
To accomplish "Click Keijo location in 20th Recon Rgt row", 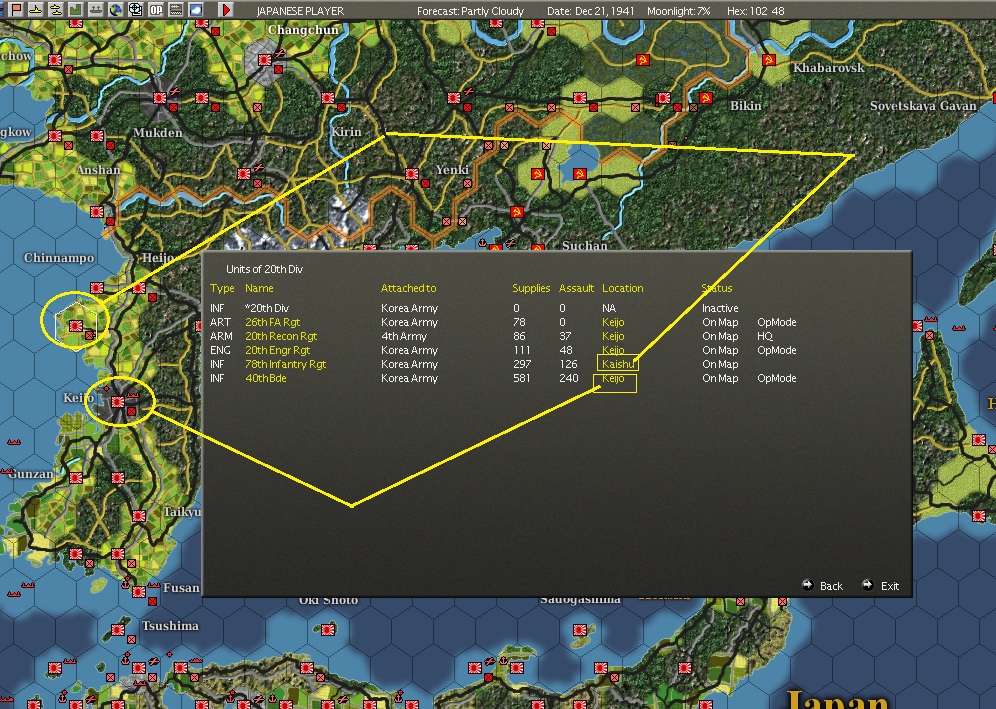I will click(x=613, y=336).
